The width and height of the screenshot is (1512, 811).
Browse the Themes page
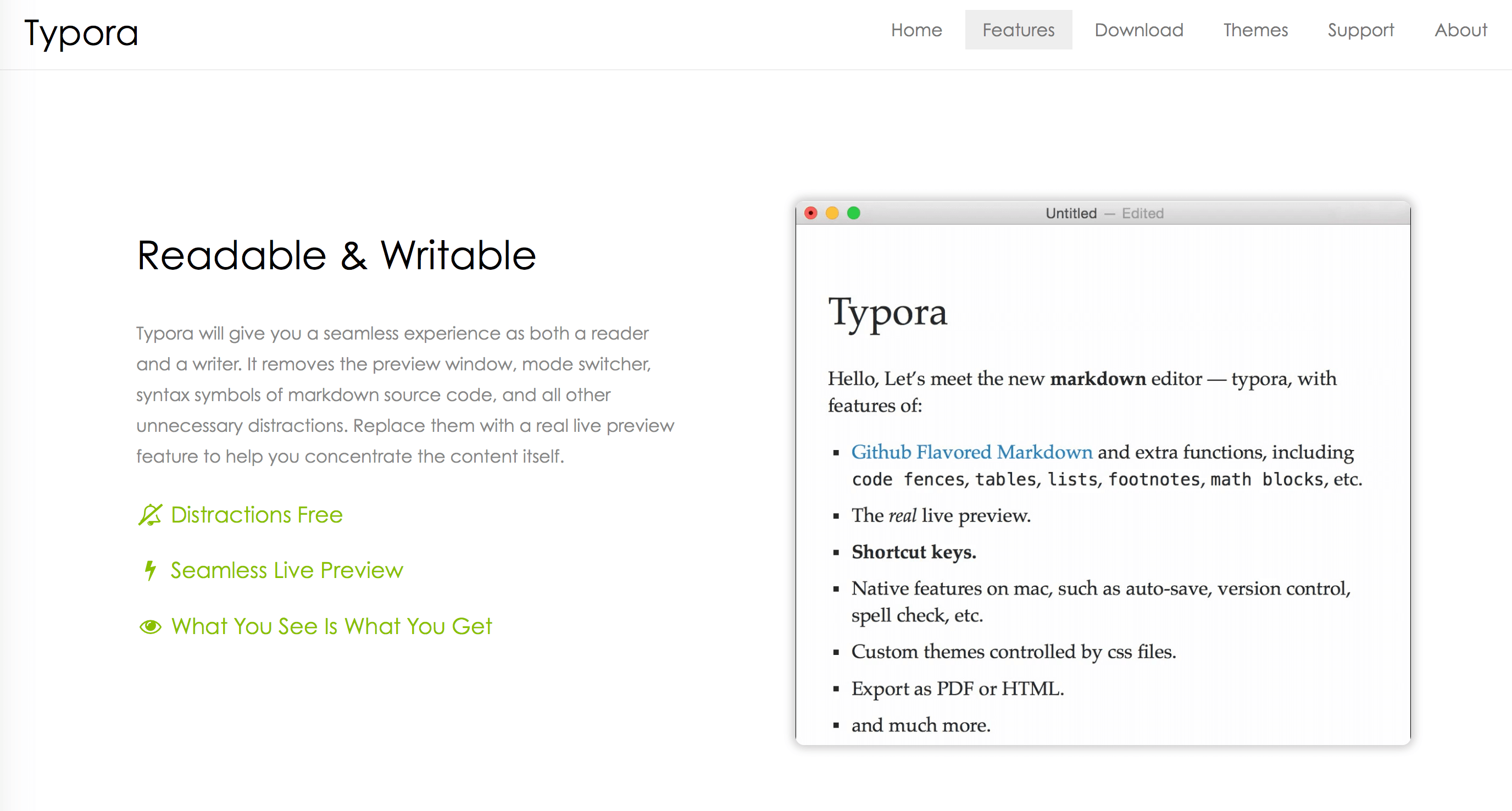point(1255,30)
